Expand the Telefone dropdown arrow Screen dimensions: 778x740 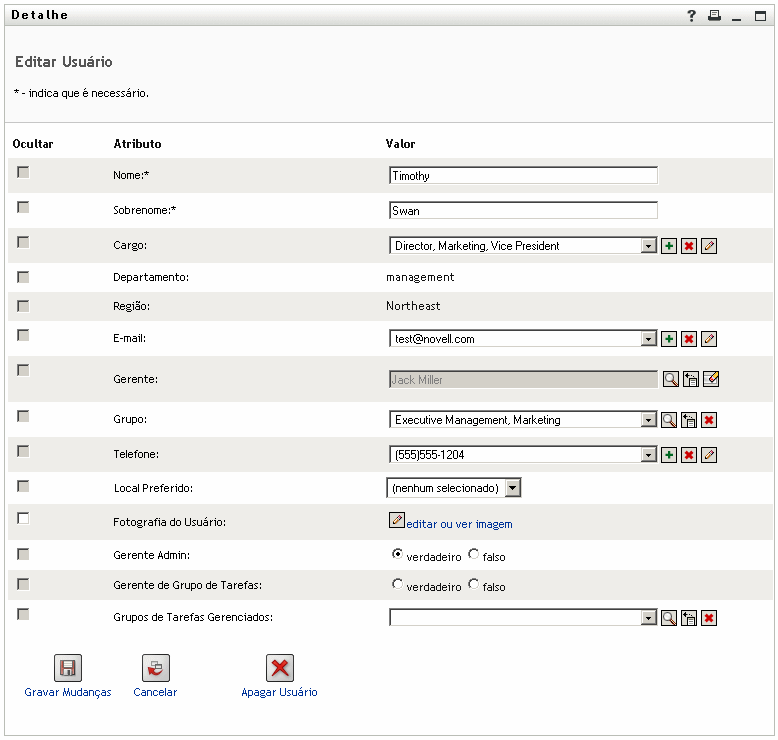point(648,455)
